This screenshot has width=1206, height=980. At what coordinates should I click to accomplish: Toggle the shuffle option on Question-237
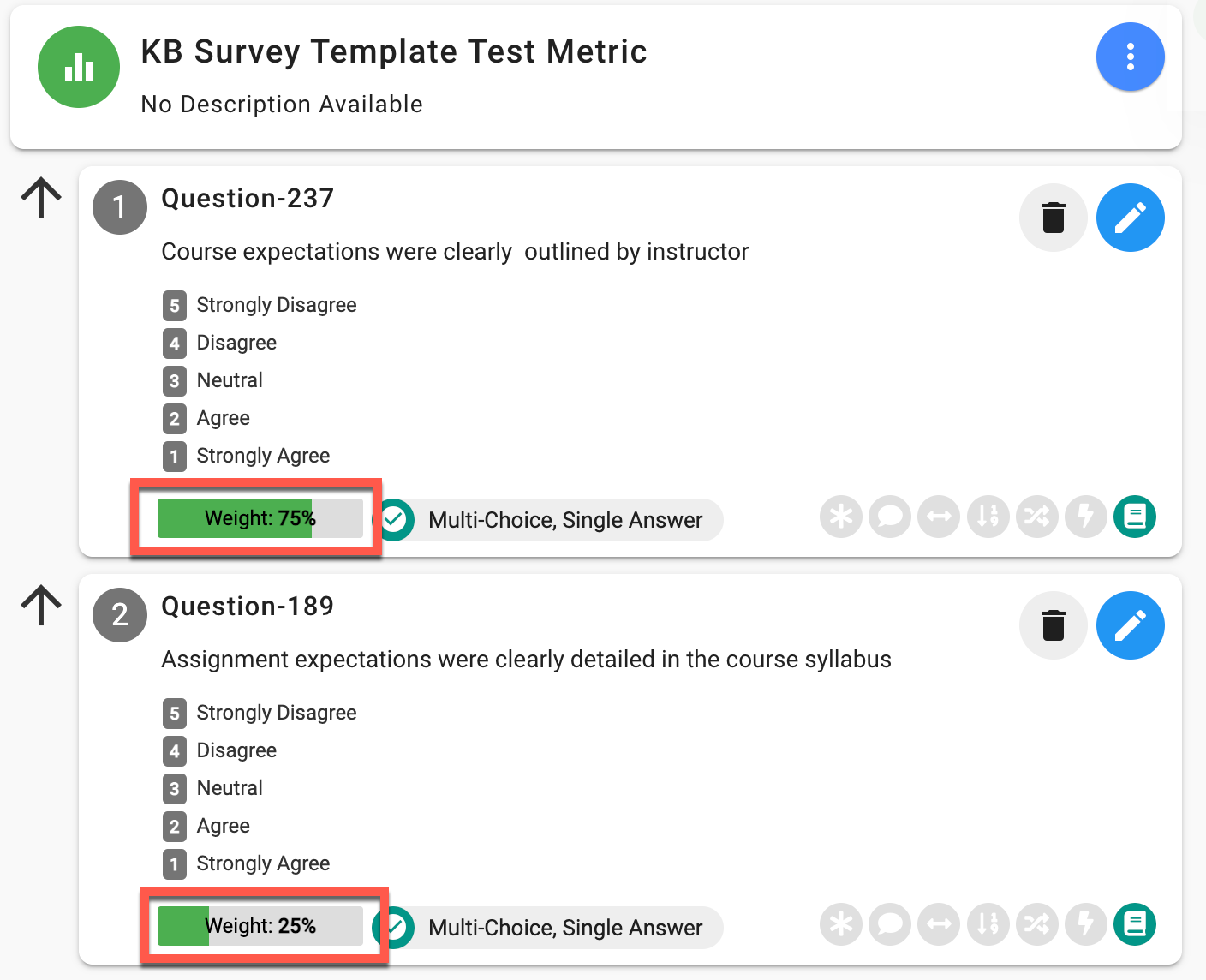[1037, 517]
